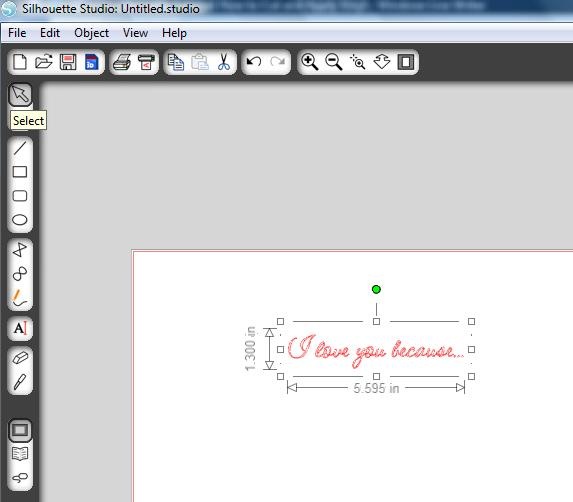Click the bottom-right selection handle of text

(471, 376)
